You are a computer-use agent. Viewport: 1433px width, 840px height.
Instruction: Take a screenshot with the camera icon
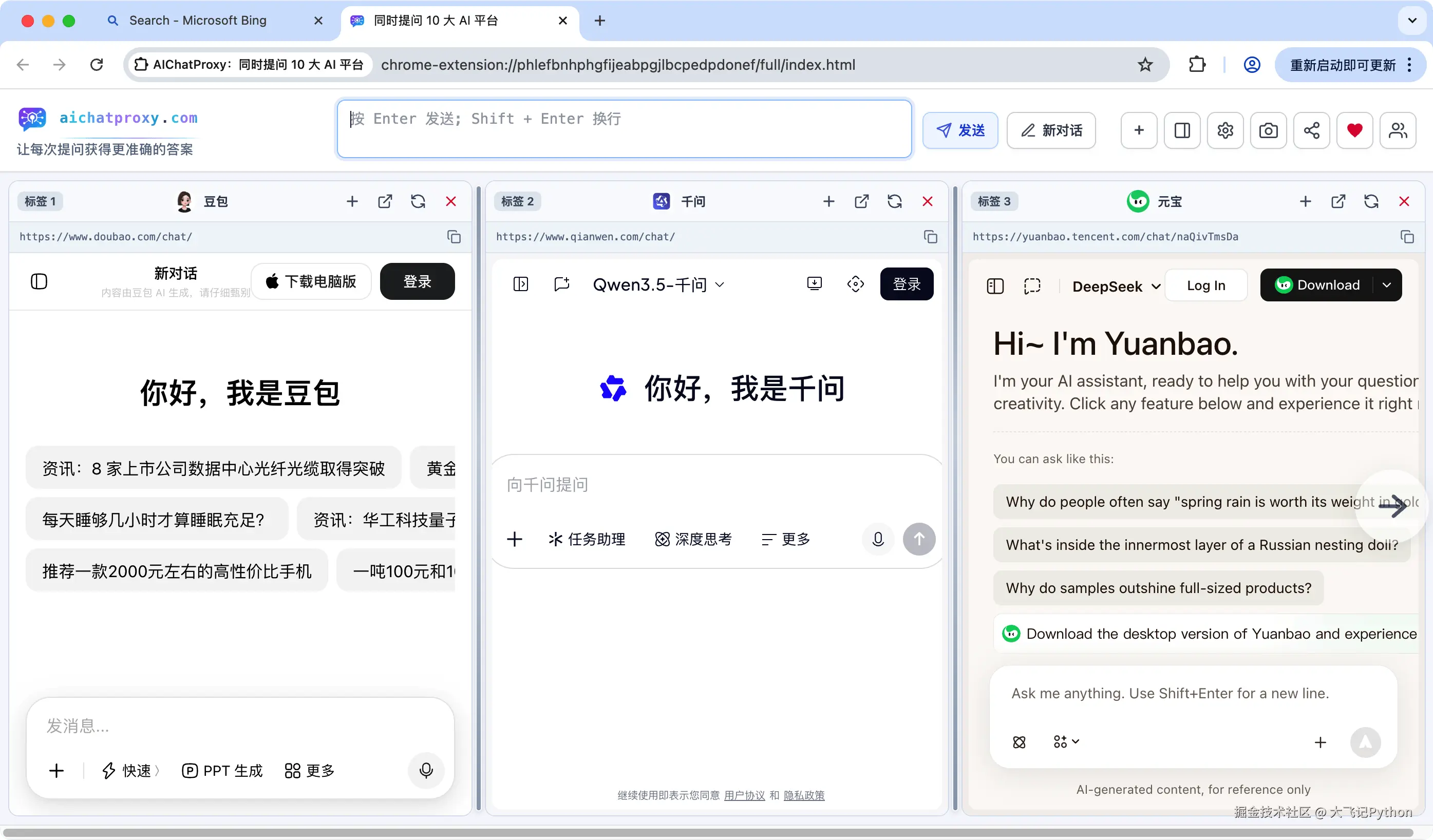pos(1268,130)
